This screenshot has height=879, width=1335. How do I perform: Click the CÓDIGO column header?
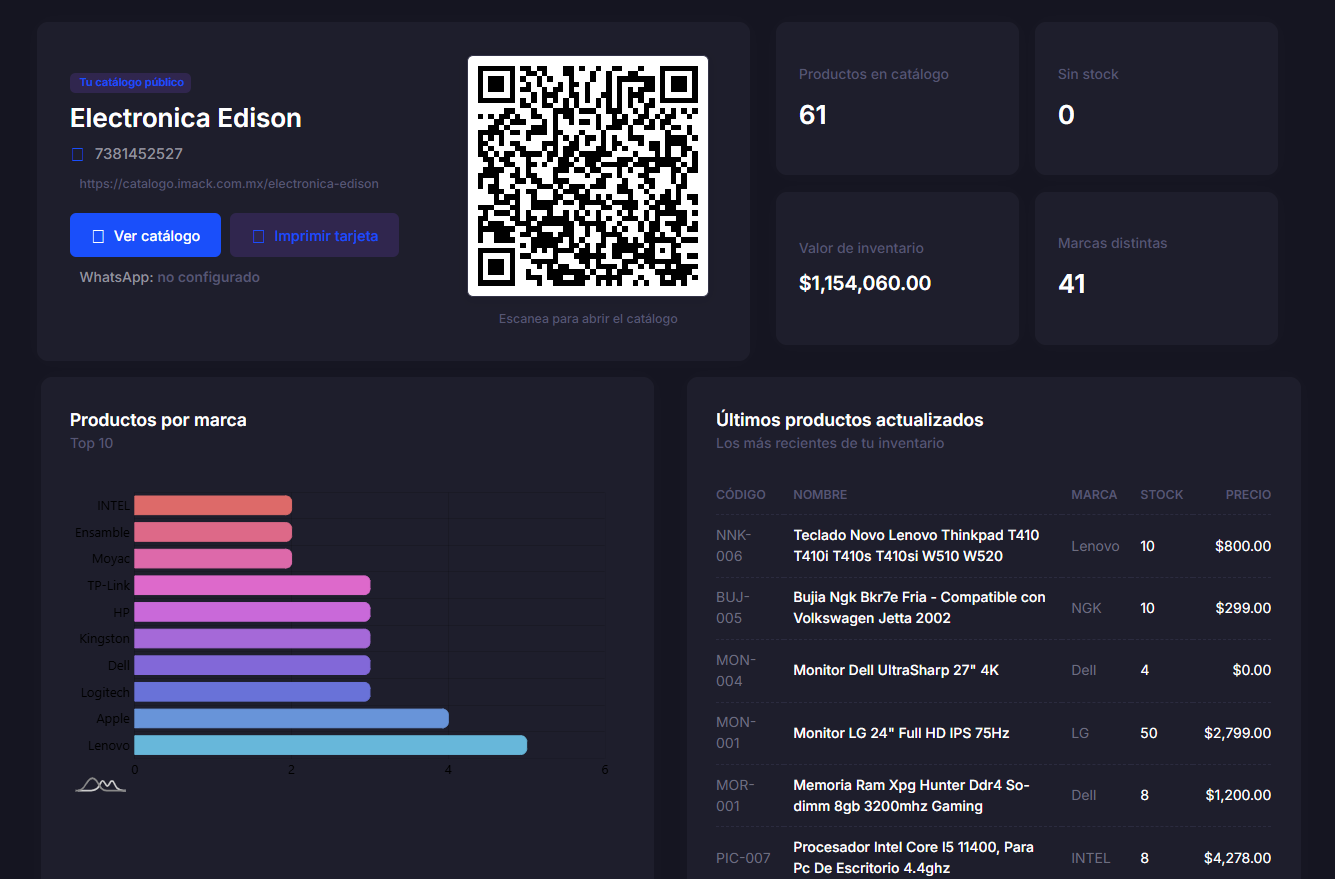(x=741, y=495)
